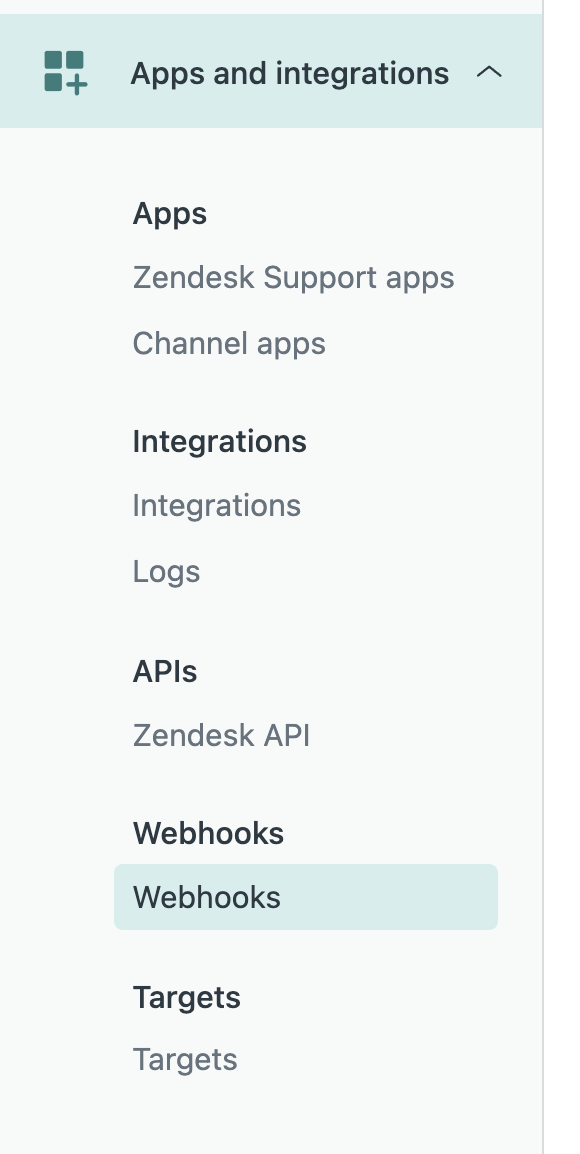
Task: Collapse the Apps and integrations section chevron
Action: tap(489, 72)
